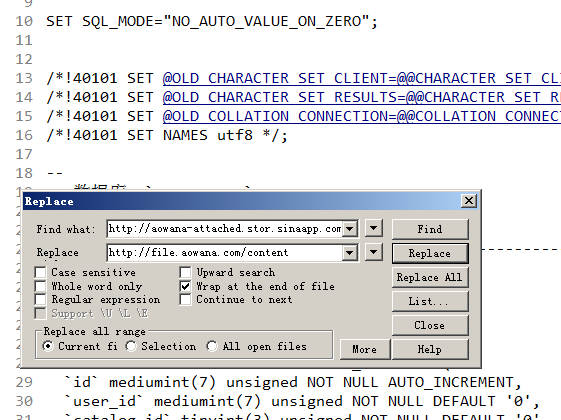Click the Help button
The width and height of the screenshot is (561, 420).
pyautogui.click(x=430, y=349)
